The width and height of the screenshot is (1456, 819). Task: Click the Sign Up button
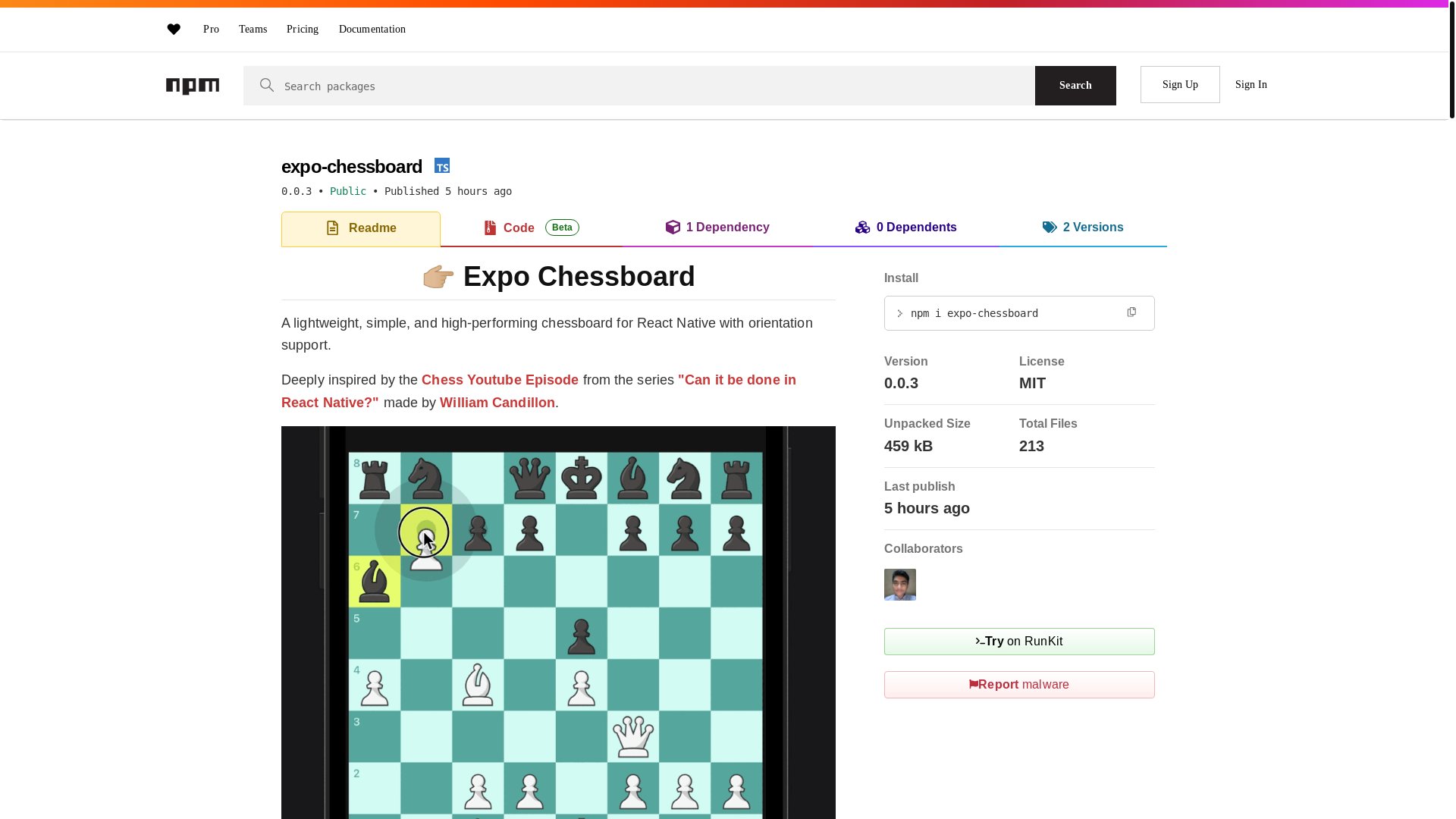pyautogui.click(x=1180, y=85)
